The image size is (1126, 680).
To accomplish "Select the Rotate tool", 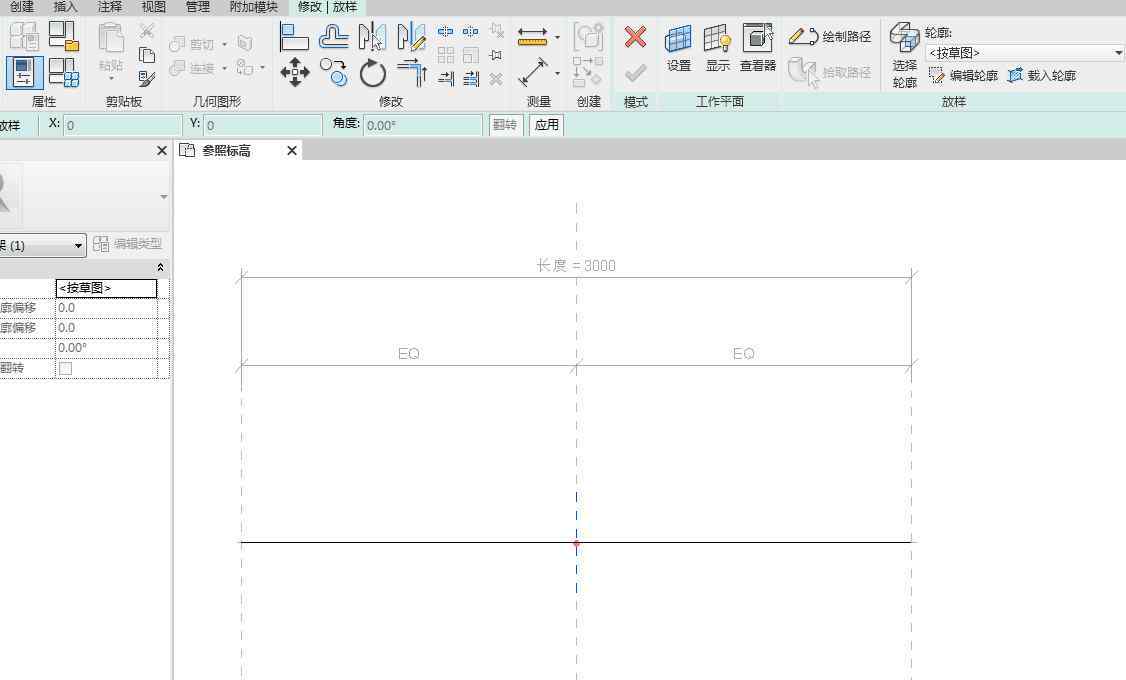I will point(373,73).
